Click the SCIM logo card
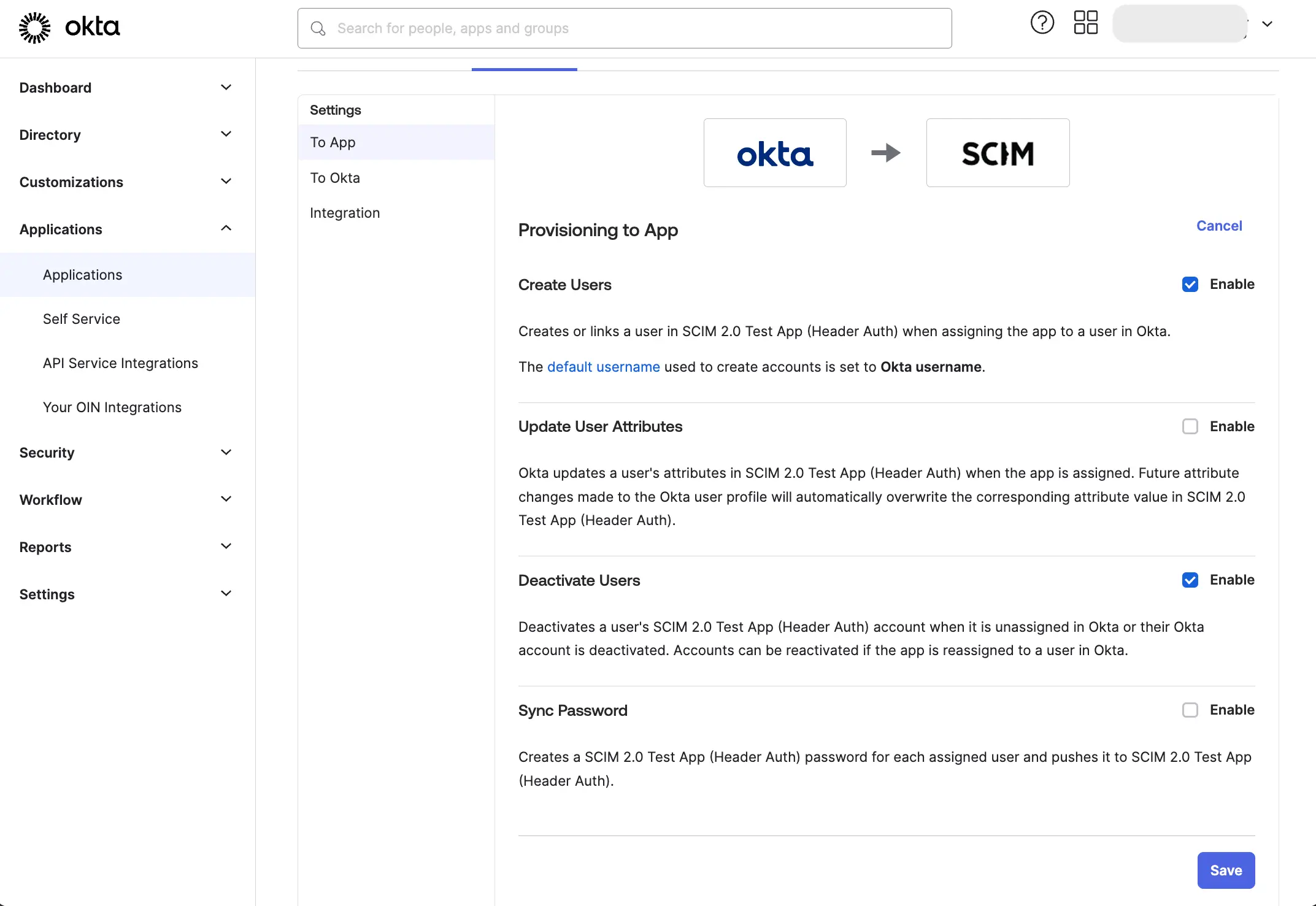Viewport: 1316px width, 906px height. (998, 153)
